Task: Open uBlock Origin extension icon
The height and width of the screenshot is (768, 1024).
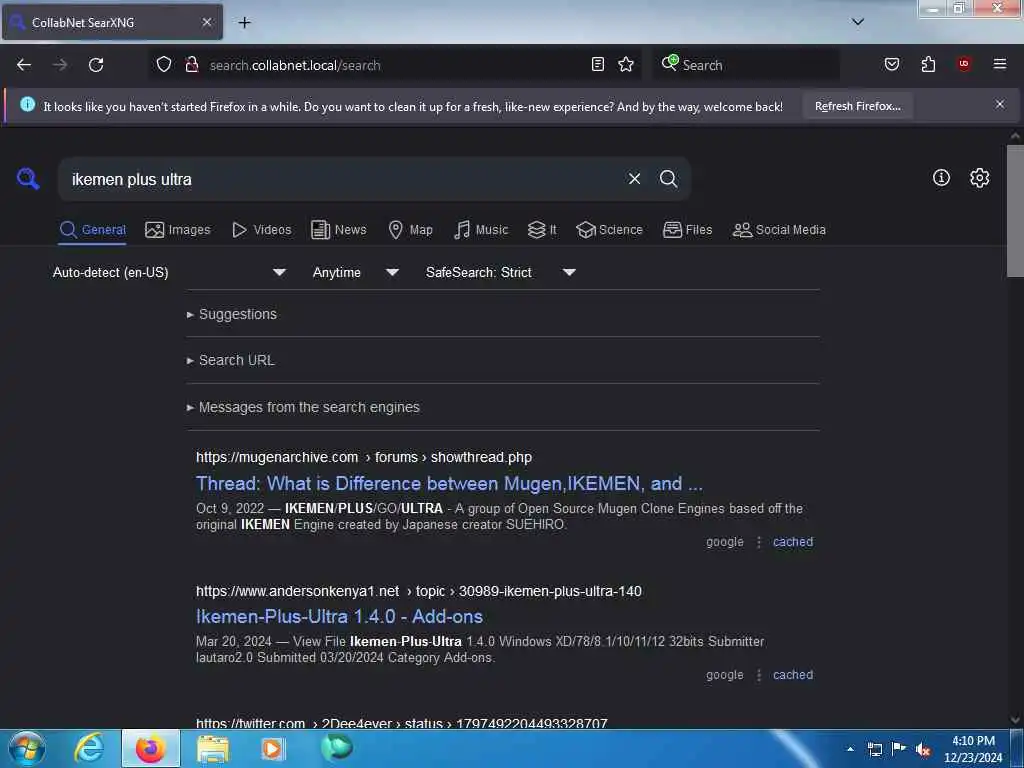Action: (x=964, y=64)
